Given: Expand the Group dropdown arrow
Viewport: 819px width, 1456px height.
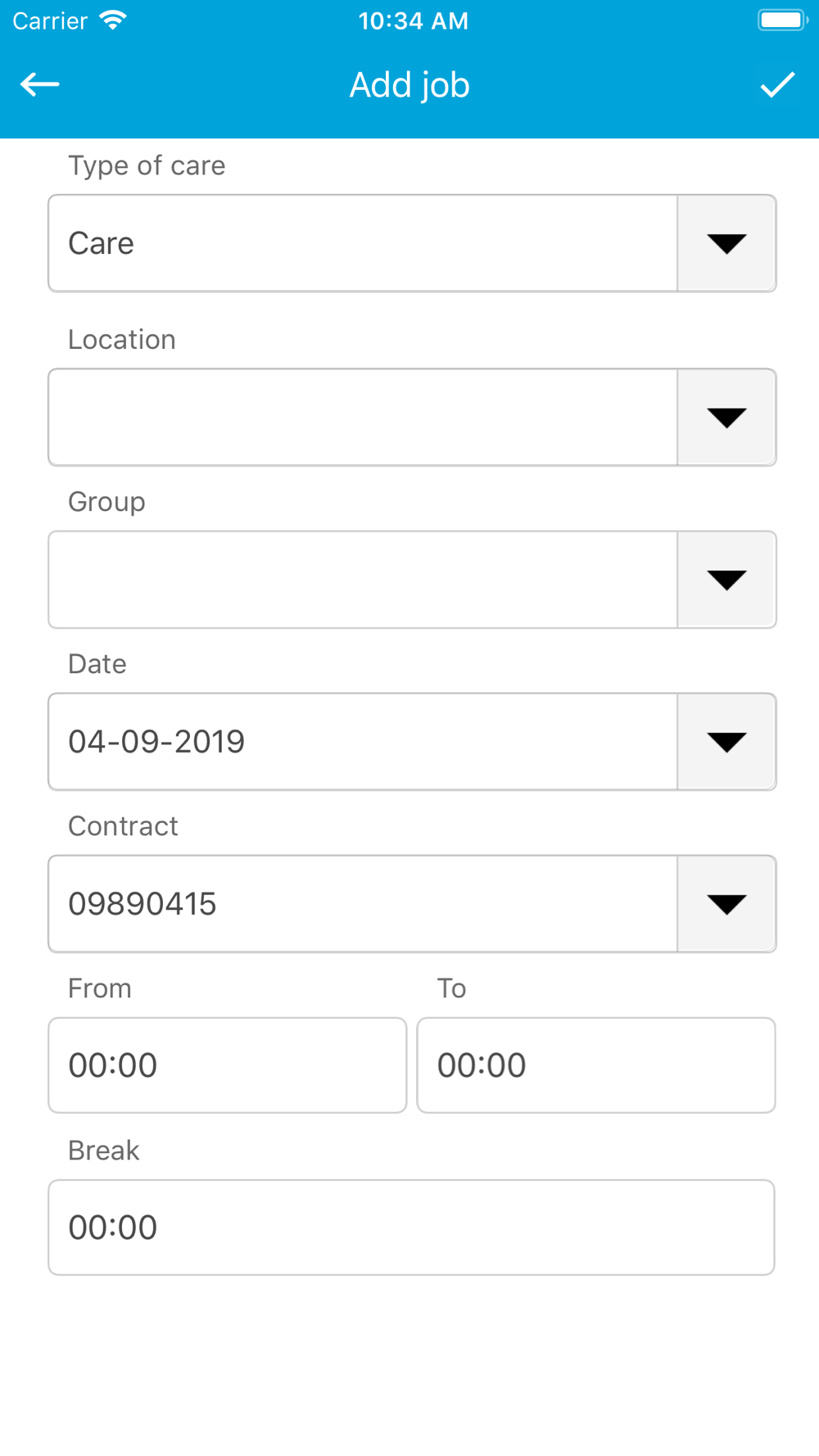Looking at the screenshot, I should click(726, 580).
